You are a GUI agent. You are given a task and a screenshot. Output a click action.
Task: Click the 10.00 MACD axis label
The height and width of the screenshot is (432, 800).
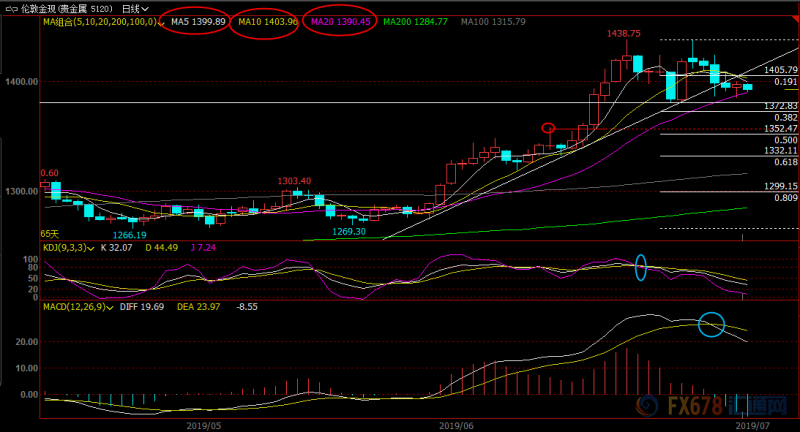pos(27,368)
